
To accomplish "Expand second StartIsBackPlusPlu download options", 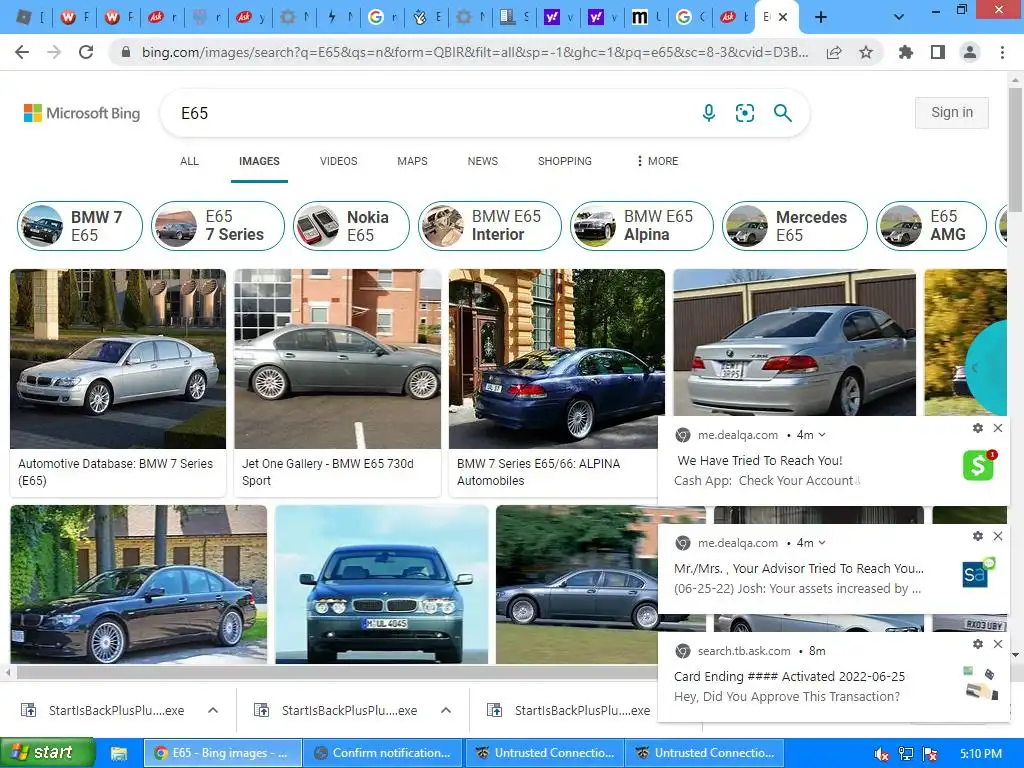I will coord(446,710).
